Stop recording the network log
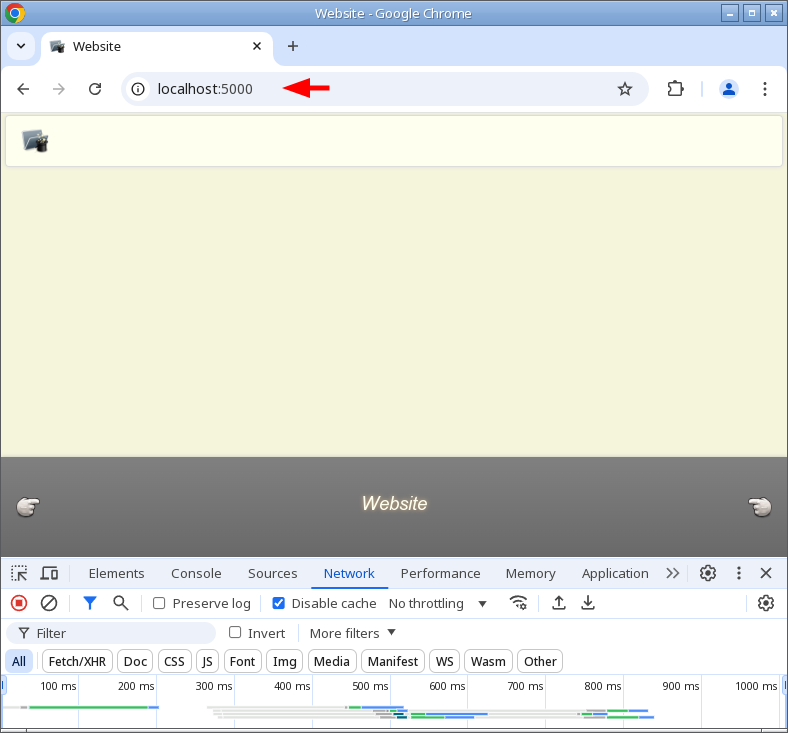 [19, 603]
